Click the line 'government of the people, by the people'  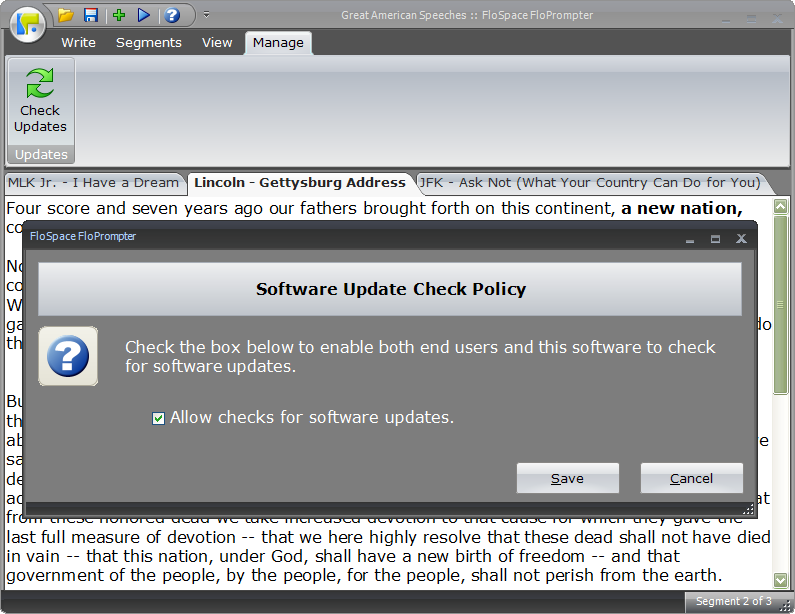tap(364, 575)
